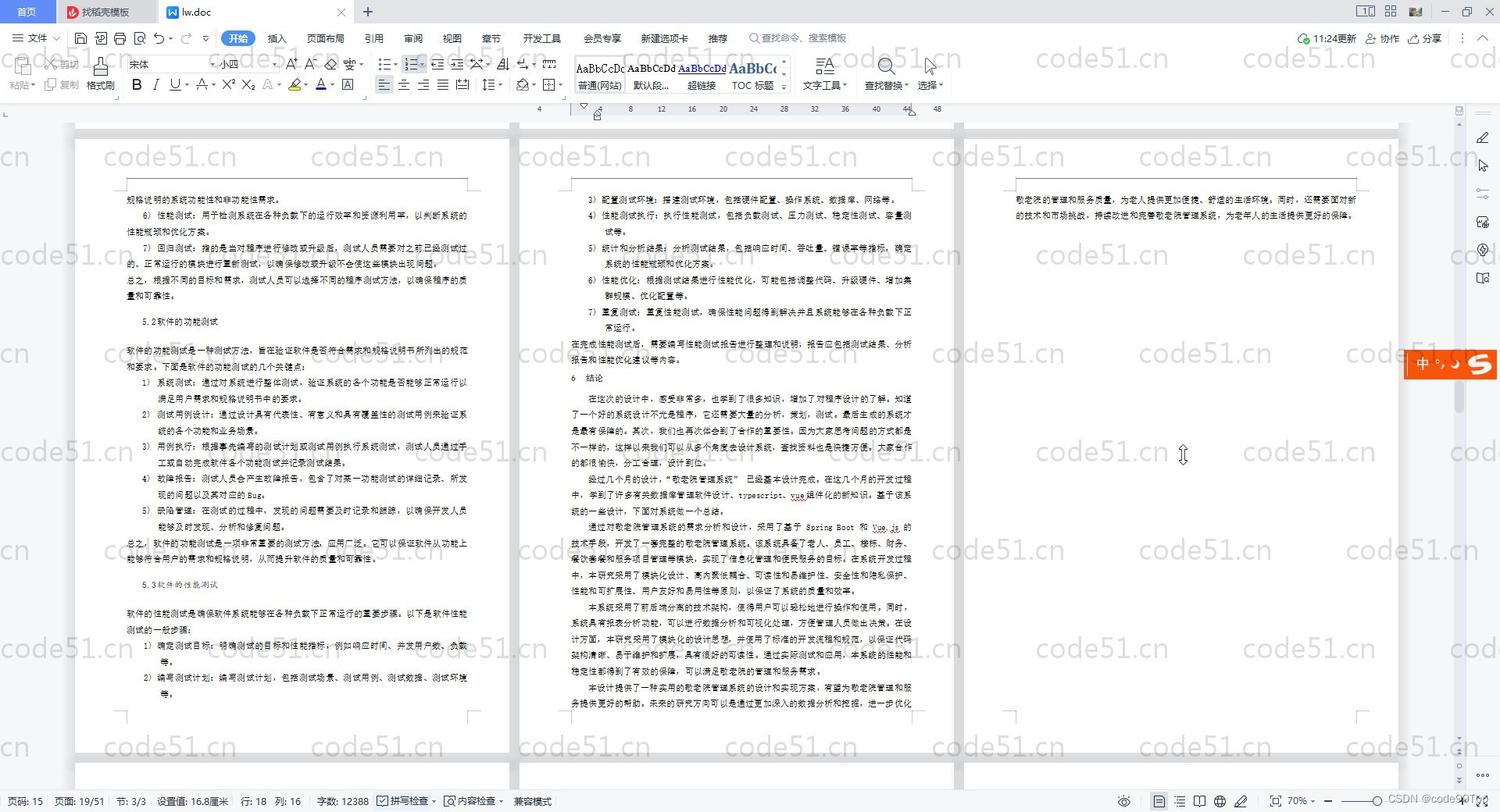Open the font size 小四 dropdown
The width and height of the screenshot is (1500, 812).
click(x=274, y=64)
